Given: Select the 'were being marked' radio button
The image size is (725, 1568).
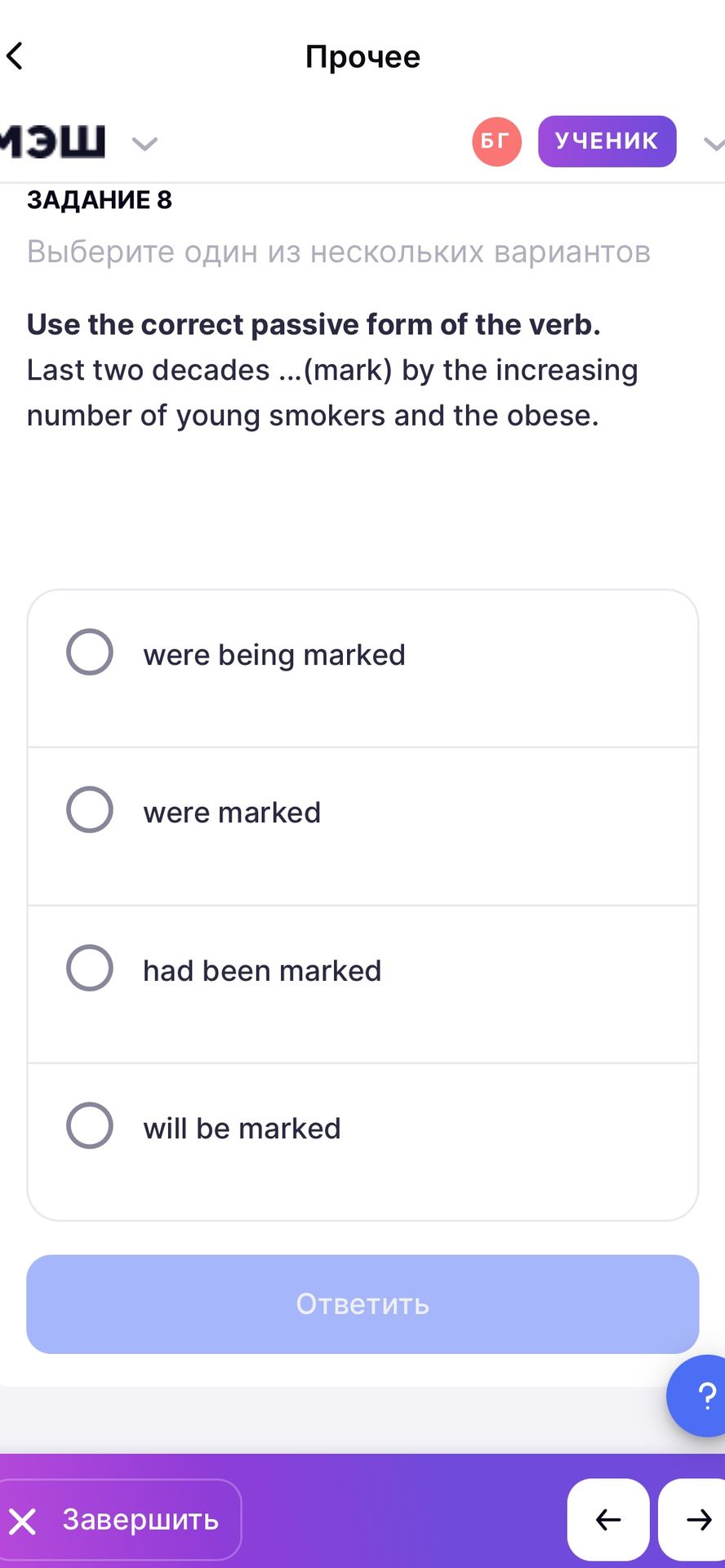Looking at the screenshot, I should click(90, 652).
